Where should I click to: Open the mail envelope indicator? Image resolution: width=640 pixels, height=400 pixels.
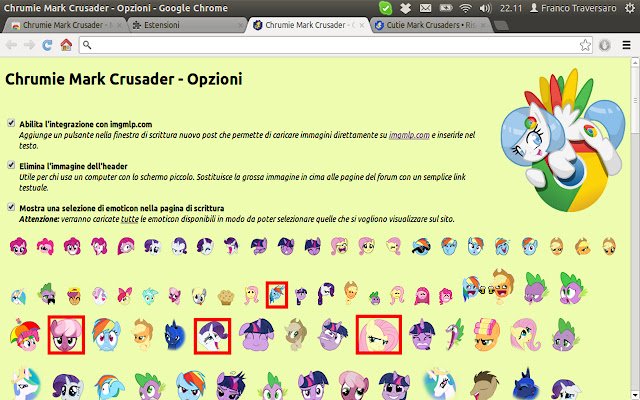[x=425, y=8]
